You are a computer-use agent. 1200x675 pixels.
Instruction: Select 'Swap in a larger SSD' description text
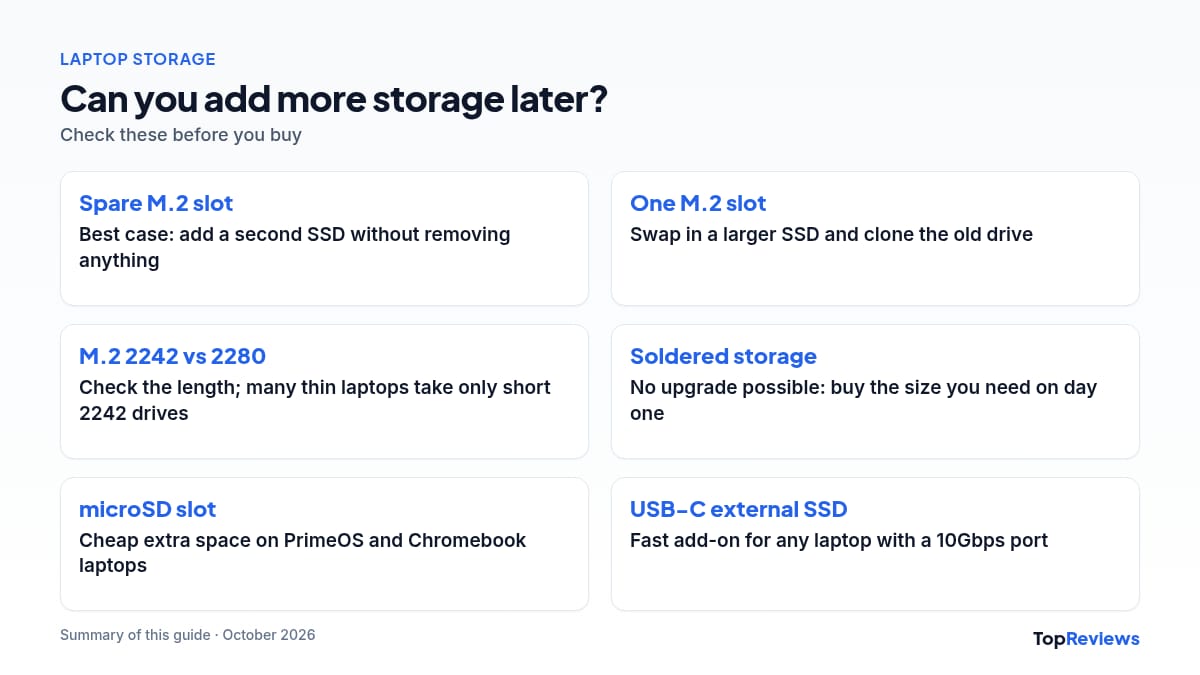tap(831, 234)
